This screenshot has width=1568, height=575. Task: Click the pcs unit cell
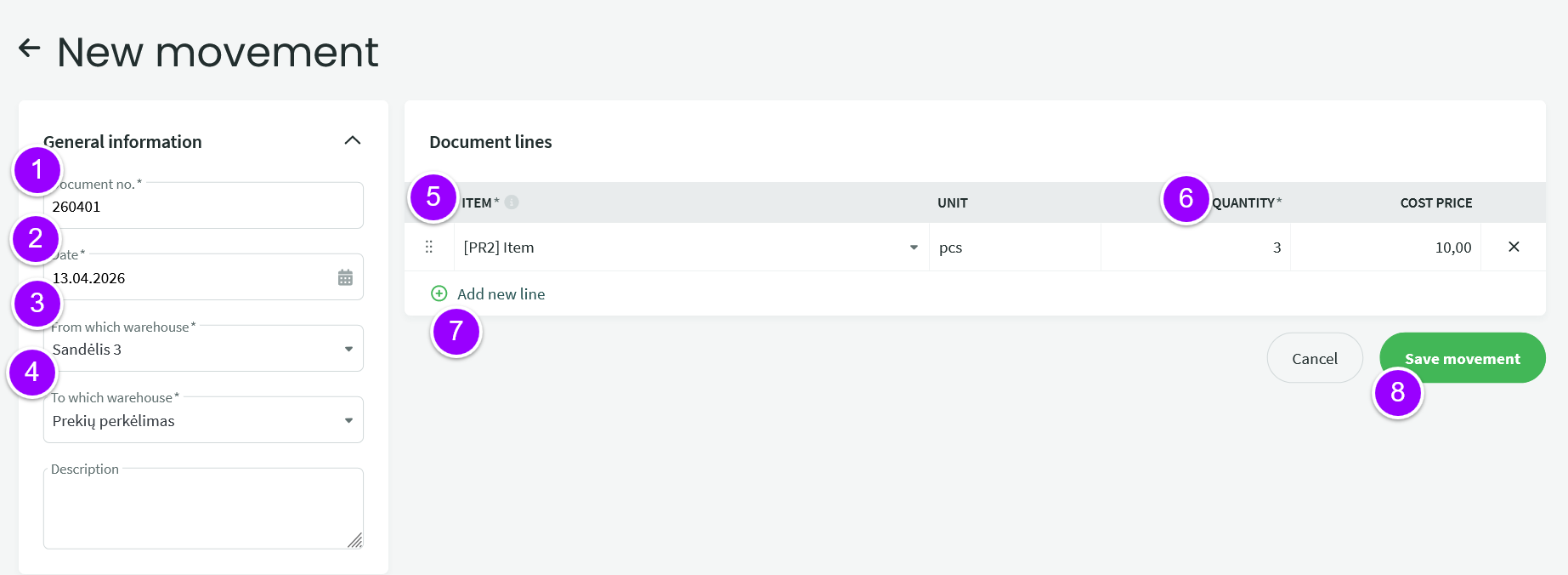(1014, 248)
